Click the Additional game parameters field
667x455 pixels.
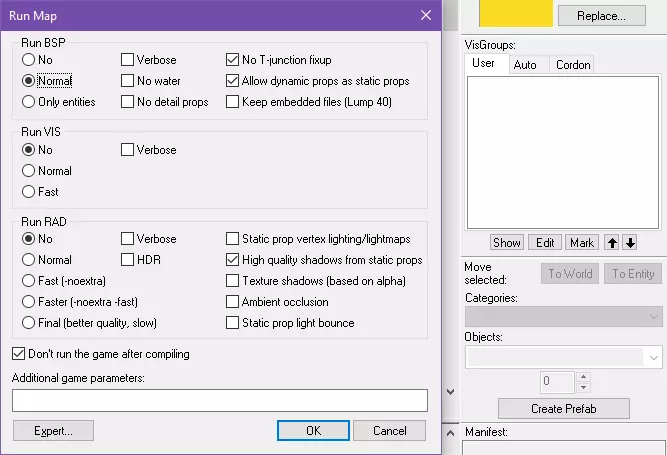pyautogui.click(x=220, y=401)
